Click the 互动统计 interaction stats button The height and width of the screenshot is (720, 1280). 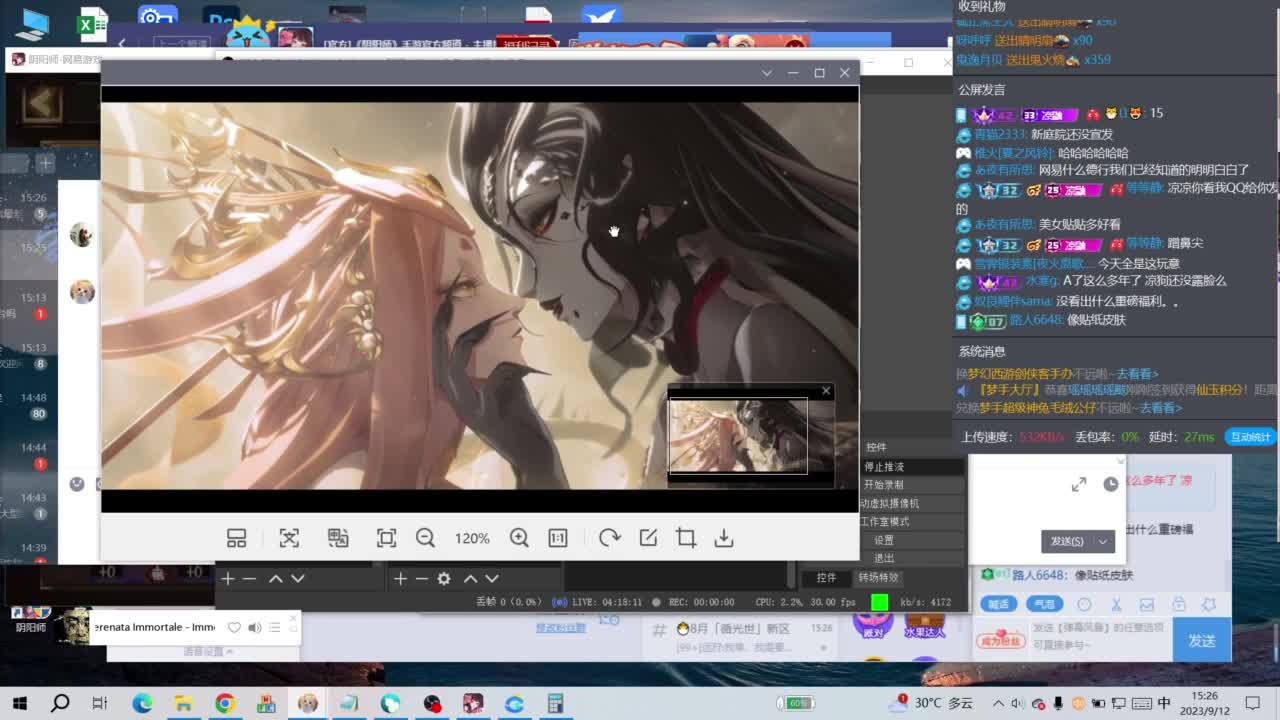(1250, 437)
